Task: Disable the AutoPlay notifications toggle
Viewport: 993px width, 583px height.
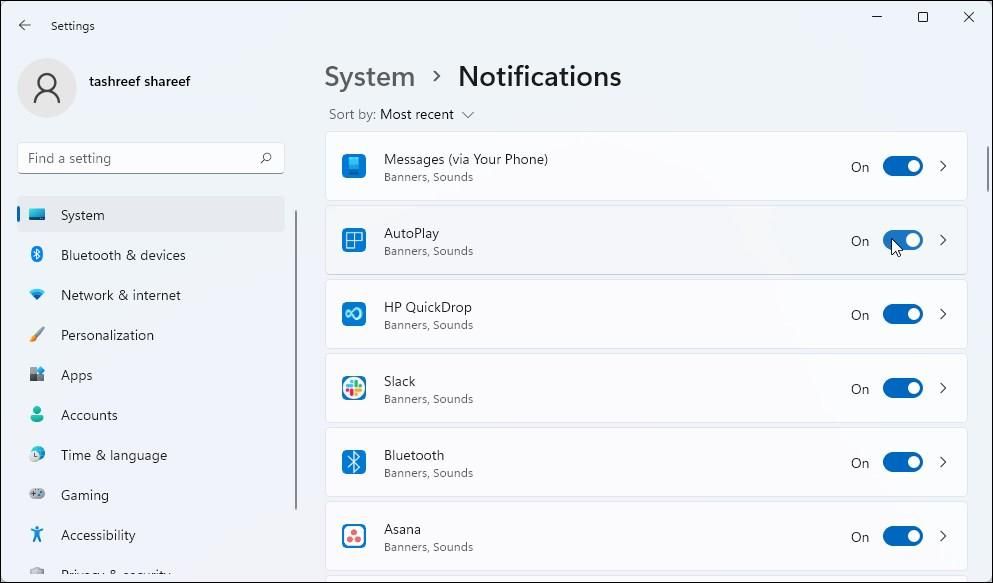Action: pyautogui.click(x=903, y=241)
